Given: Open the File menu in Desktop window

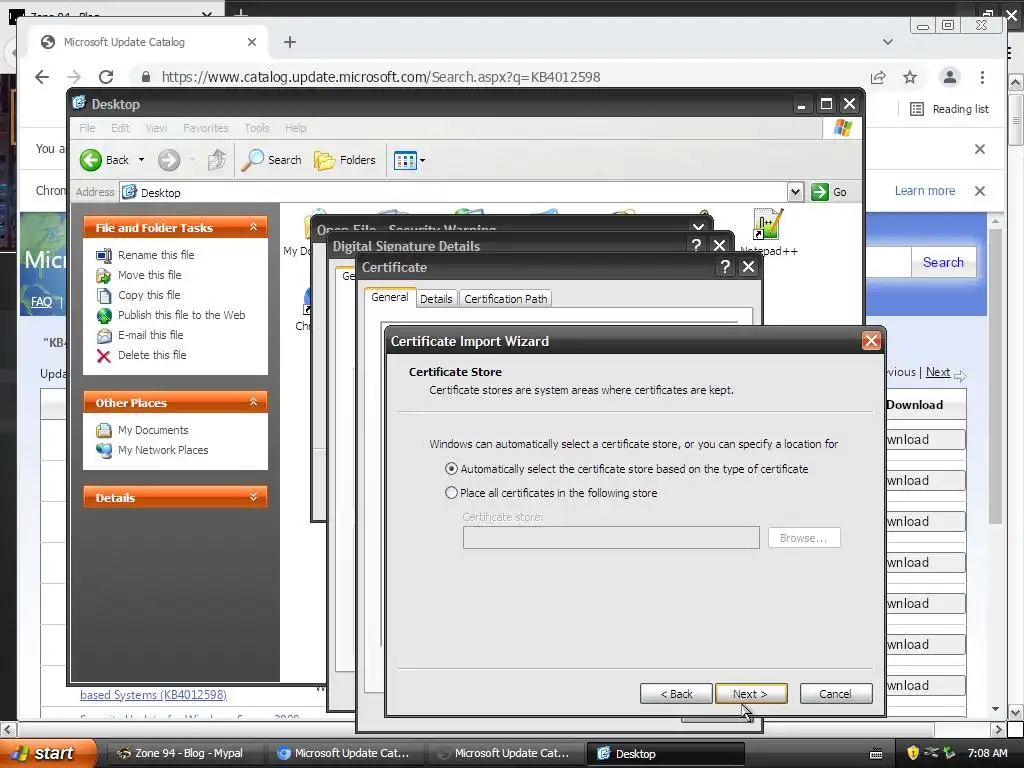Looking at the screenshot, I should (x=87, y=128).
